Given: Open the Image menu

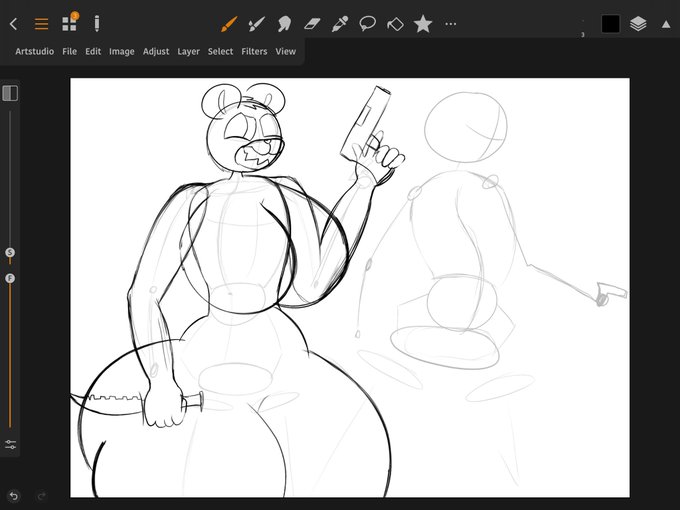Looking at the screenshot, I should coord(121,52).
